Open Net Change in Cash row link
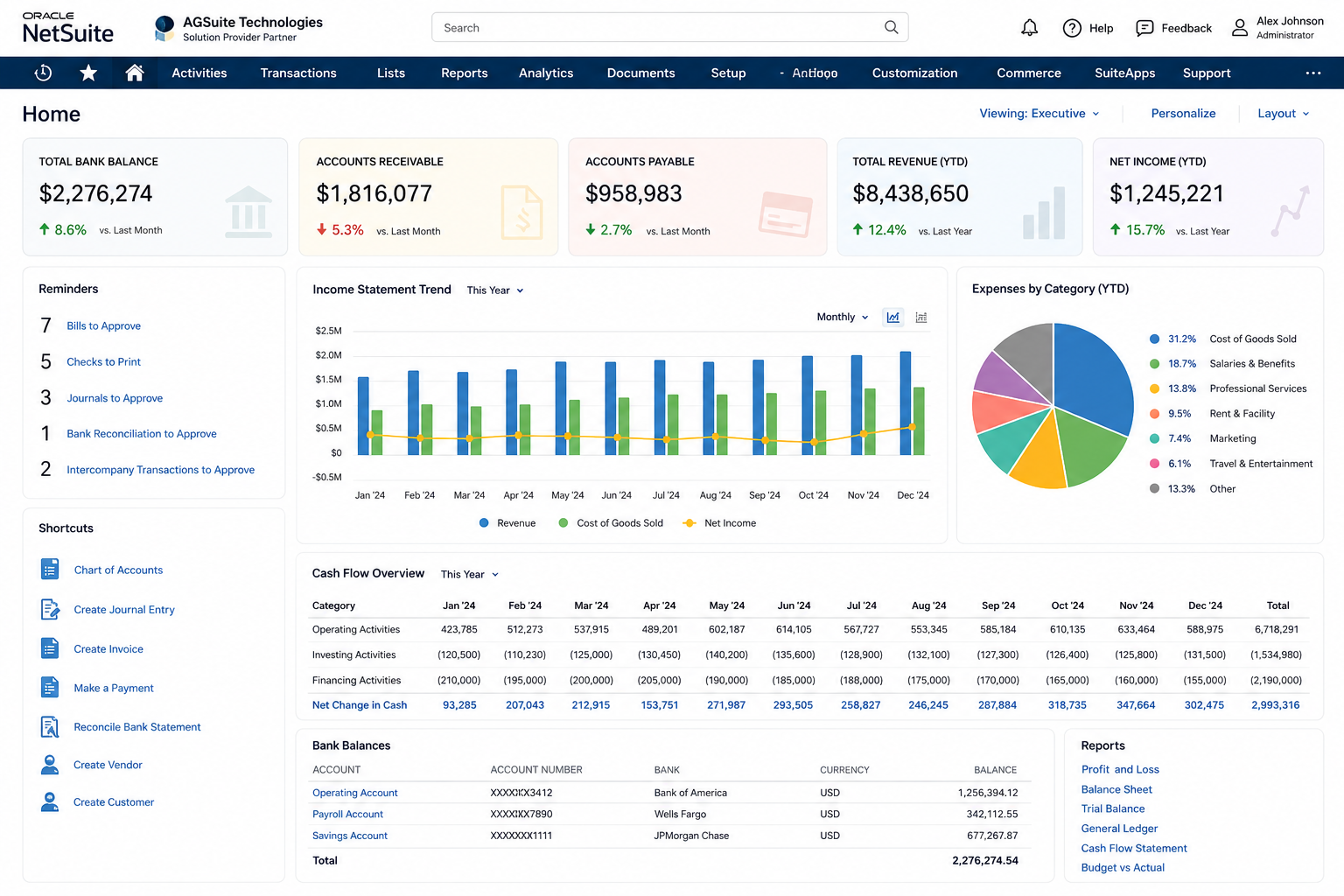 pos(360,705)
